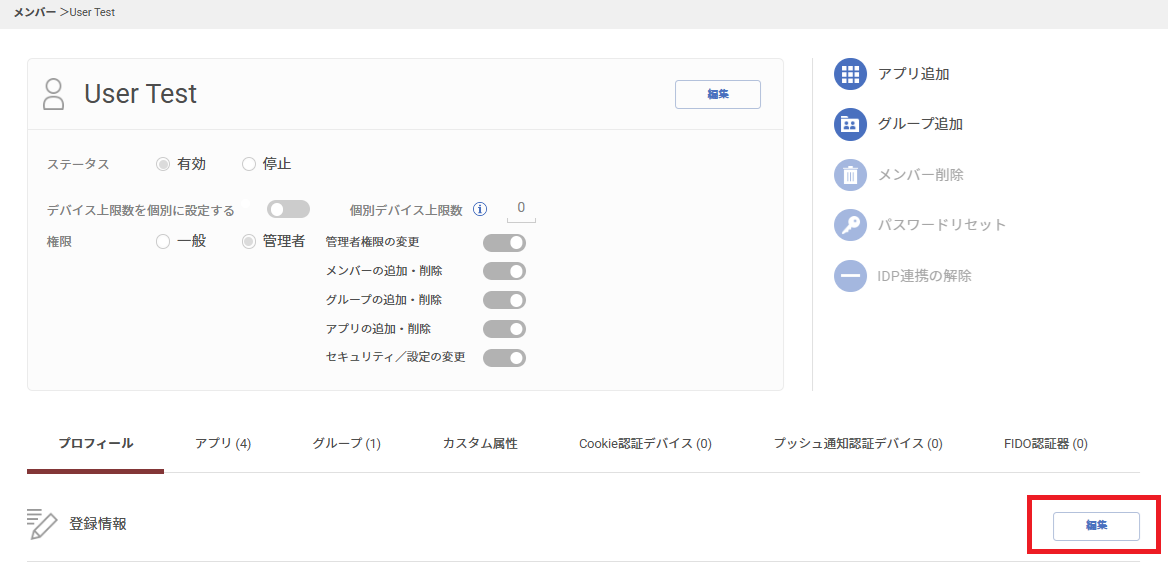Open the プッシュ通知認証デバイス (0) tab
The image size is (1168, 580).
pos(858,444)
